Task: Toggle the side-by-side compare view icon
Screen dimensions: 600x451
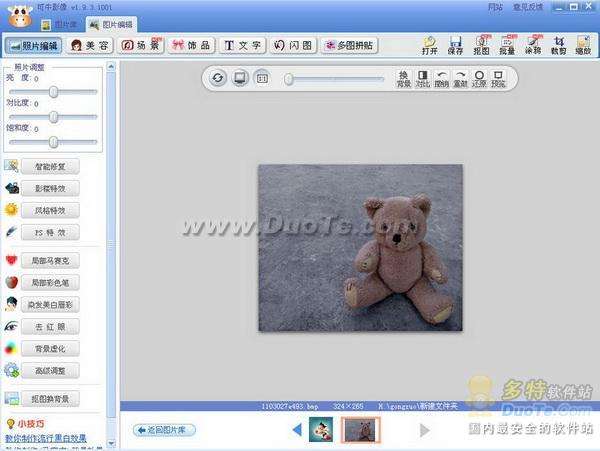Action: click(262, 78)
